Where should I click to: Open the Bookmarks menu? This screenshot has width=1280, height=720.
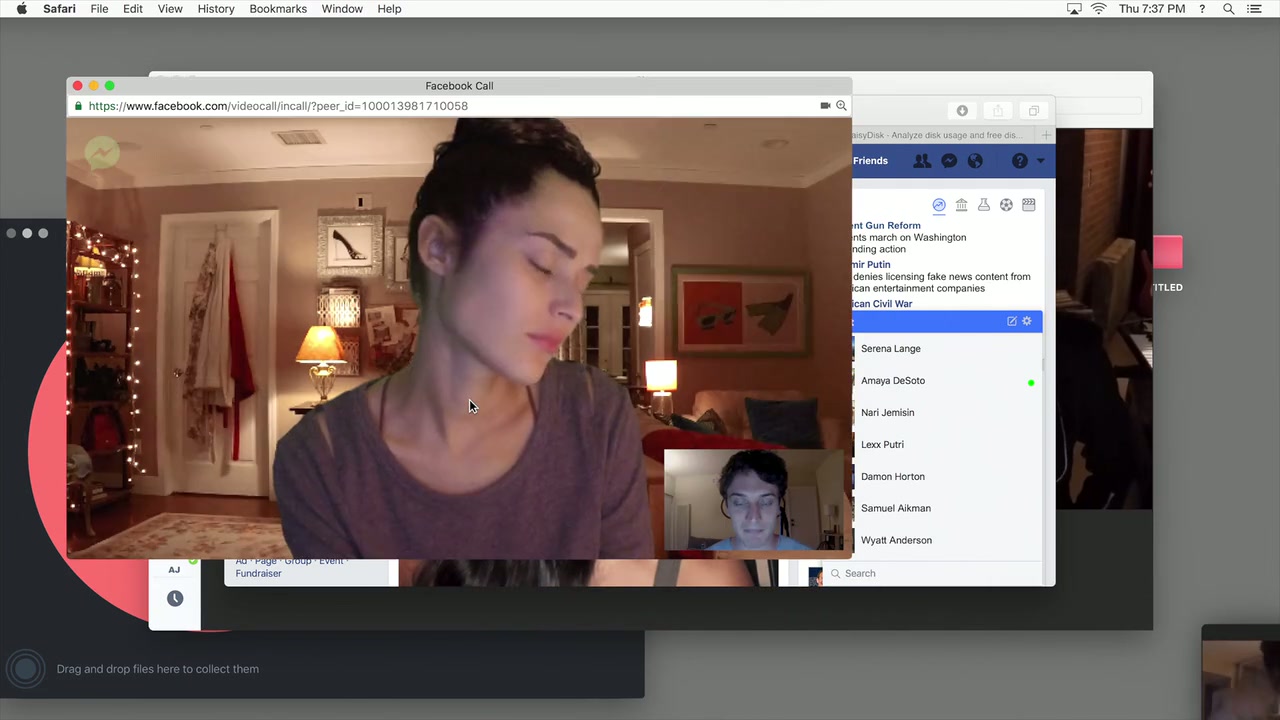278,9
